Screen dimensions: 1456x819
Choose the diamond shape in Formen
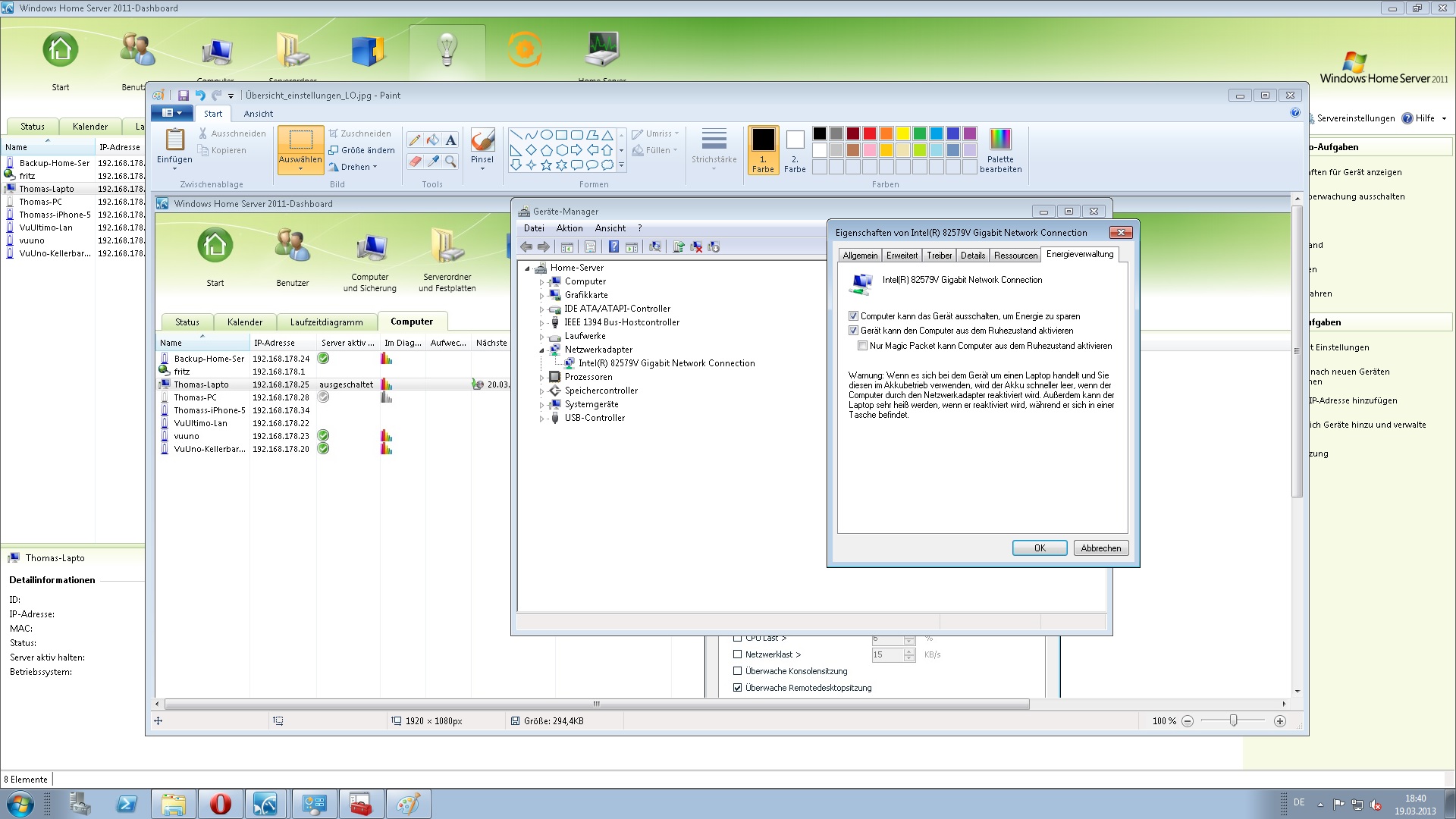point(531,150)
